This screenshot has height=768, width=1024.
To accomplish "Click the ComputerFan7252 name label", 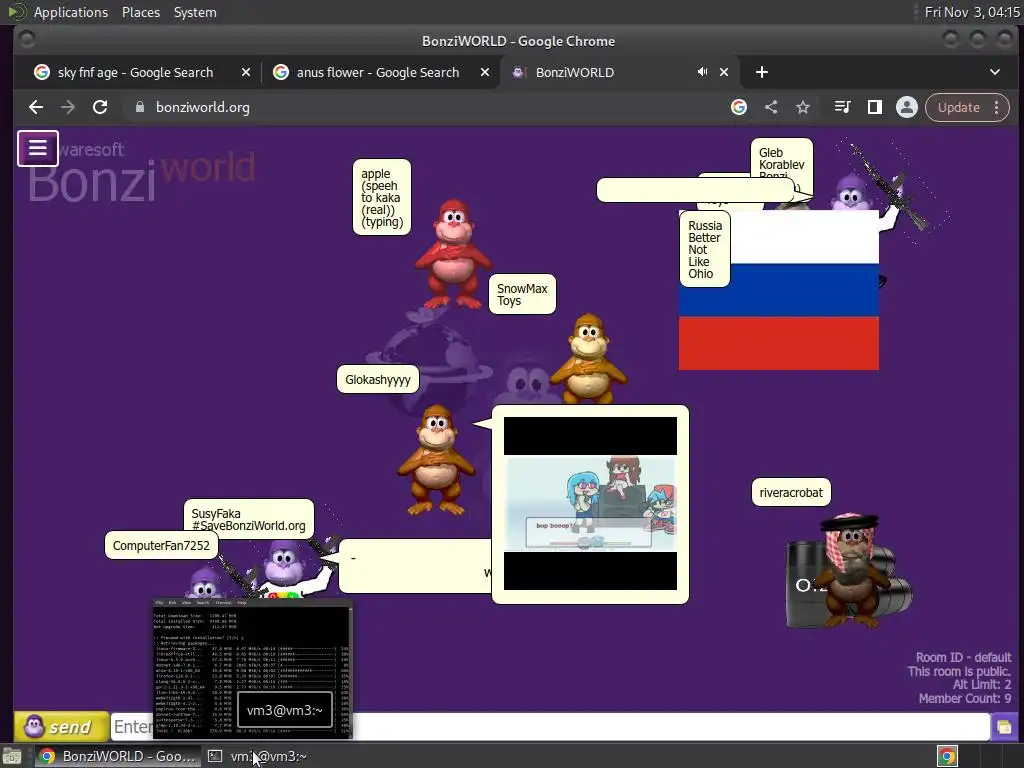I will point(161,545).
